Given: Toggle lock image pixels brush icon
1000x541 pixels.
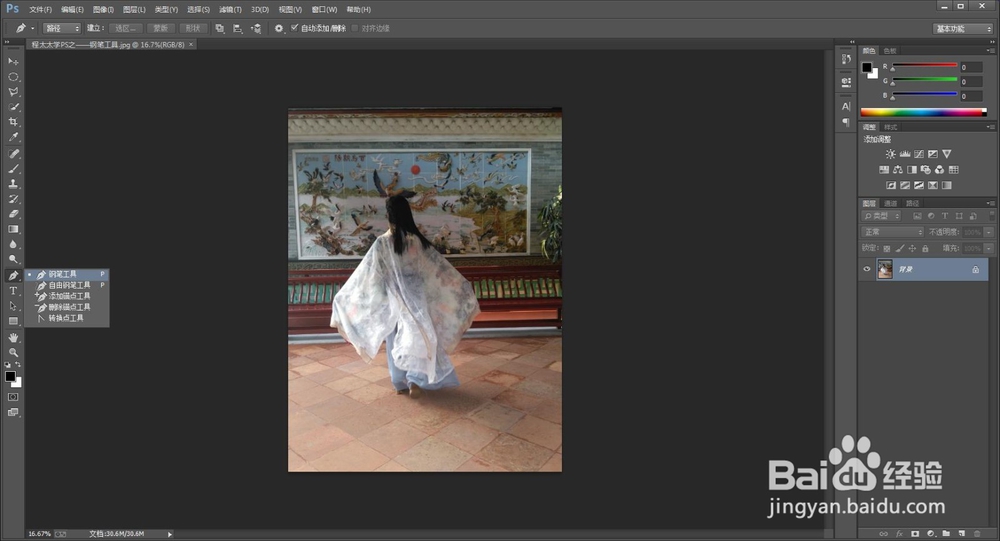Looking at the screenshot, I should (x=900, y=248).
